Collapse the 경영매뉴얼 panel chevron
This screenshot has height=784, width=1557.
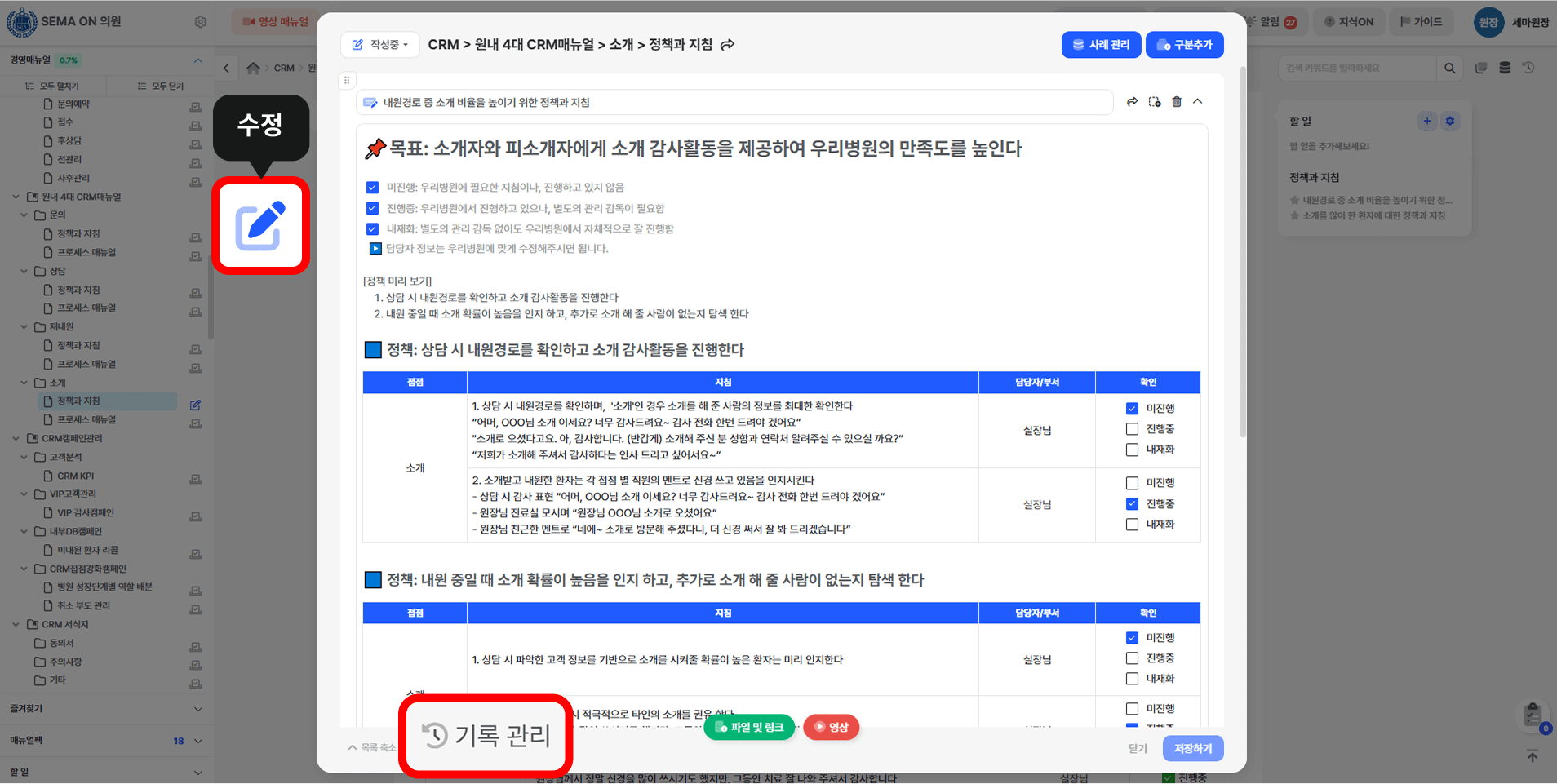click(x=197, y=60)
